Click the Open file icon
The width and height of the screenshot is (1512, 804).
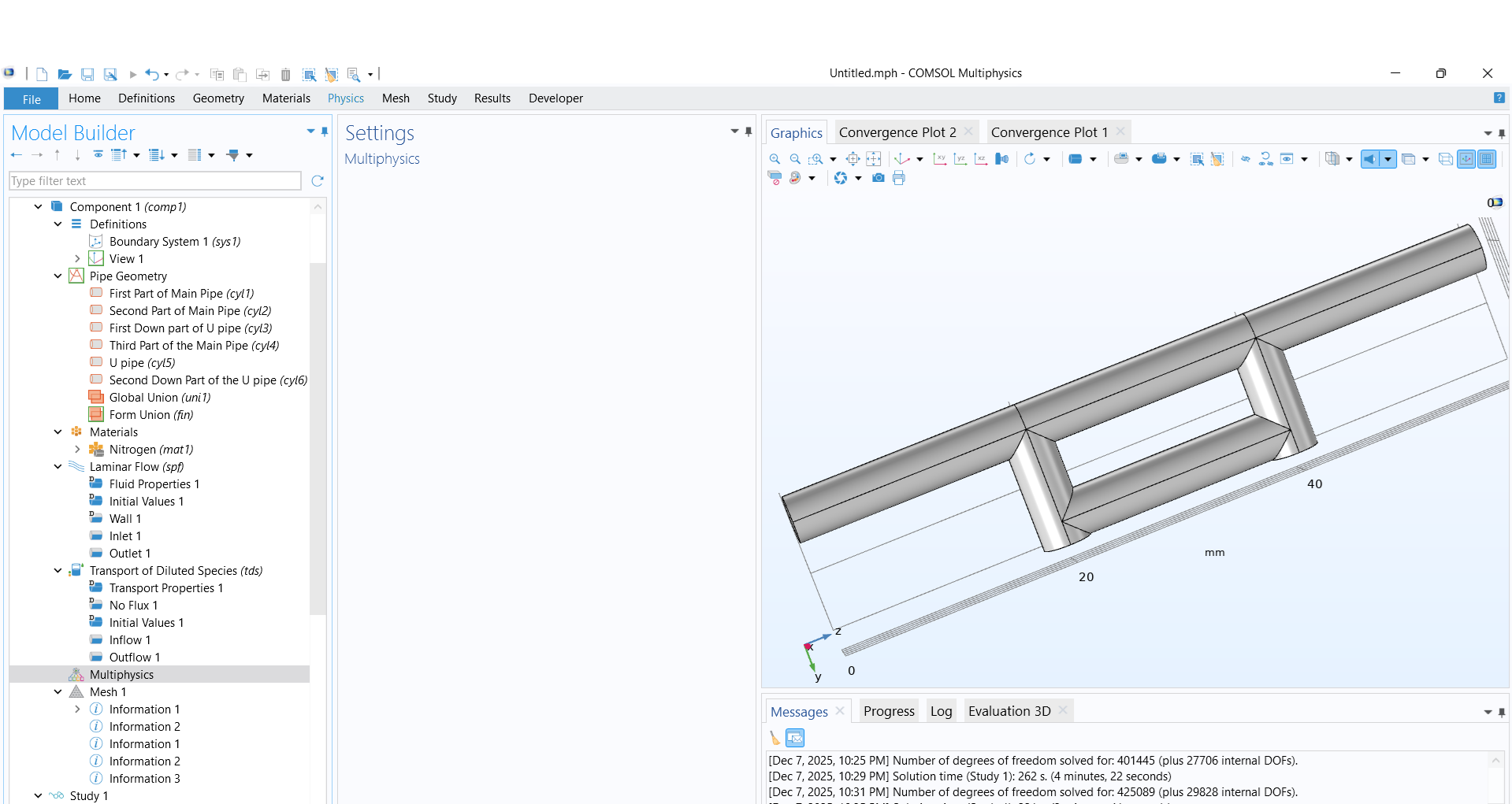65,75
